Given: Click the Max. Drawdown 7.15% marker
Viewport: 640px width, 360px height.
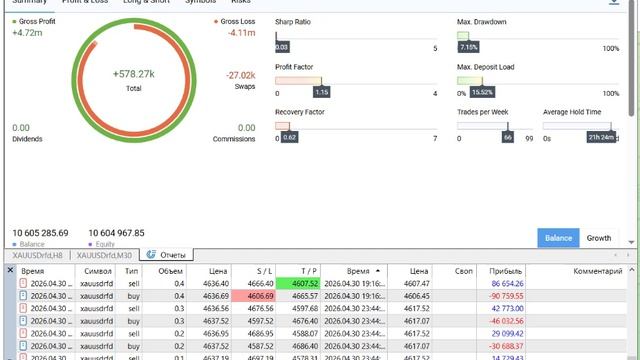Looking at the screenshot, I should [468, 47].
